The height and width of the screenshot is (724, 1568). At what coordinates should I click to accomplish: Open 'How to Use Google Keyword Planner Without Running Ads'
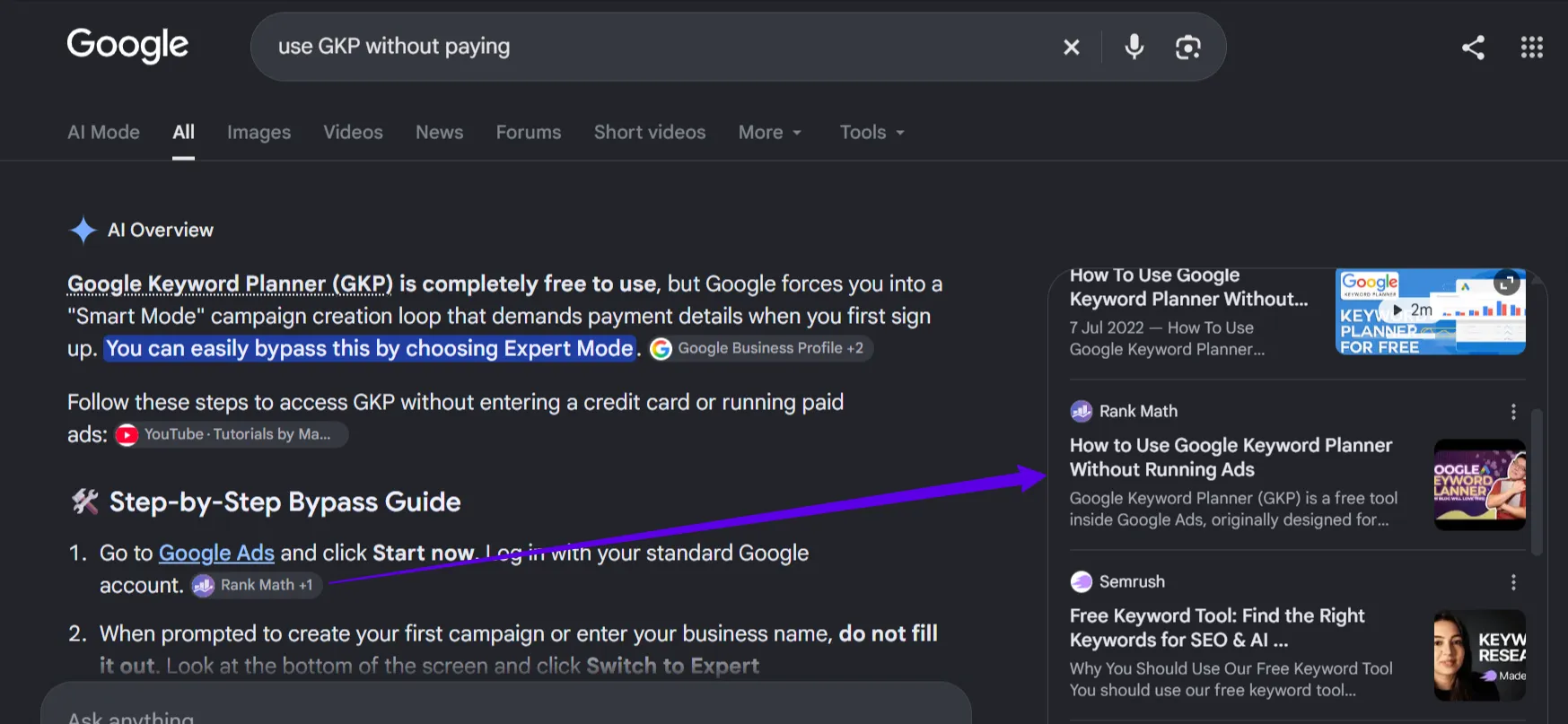pyautogui.click(x=1231, y=457)
